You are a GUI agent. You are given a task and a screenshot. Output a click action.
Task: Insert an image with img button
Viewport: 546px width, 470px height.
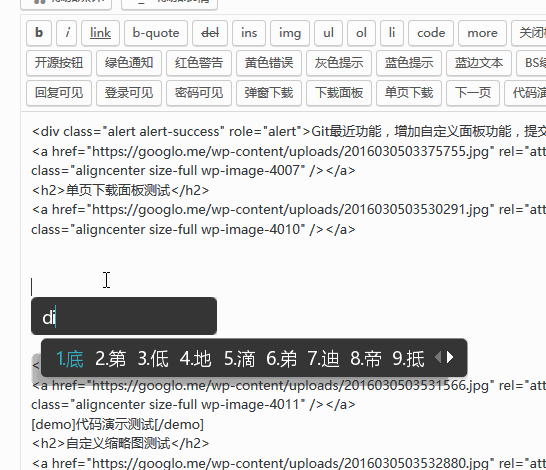click(x=290, y=33)
